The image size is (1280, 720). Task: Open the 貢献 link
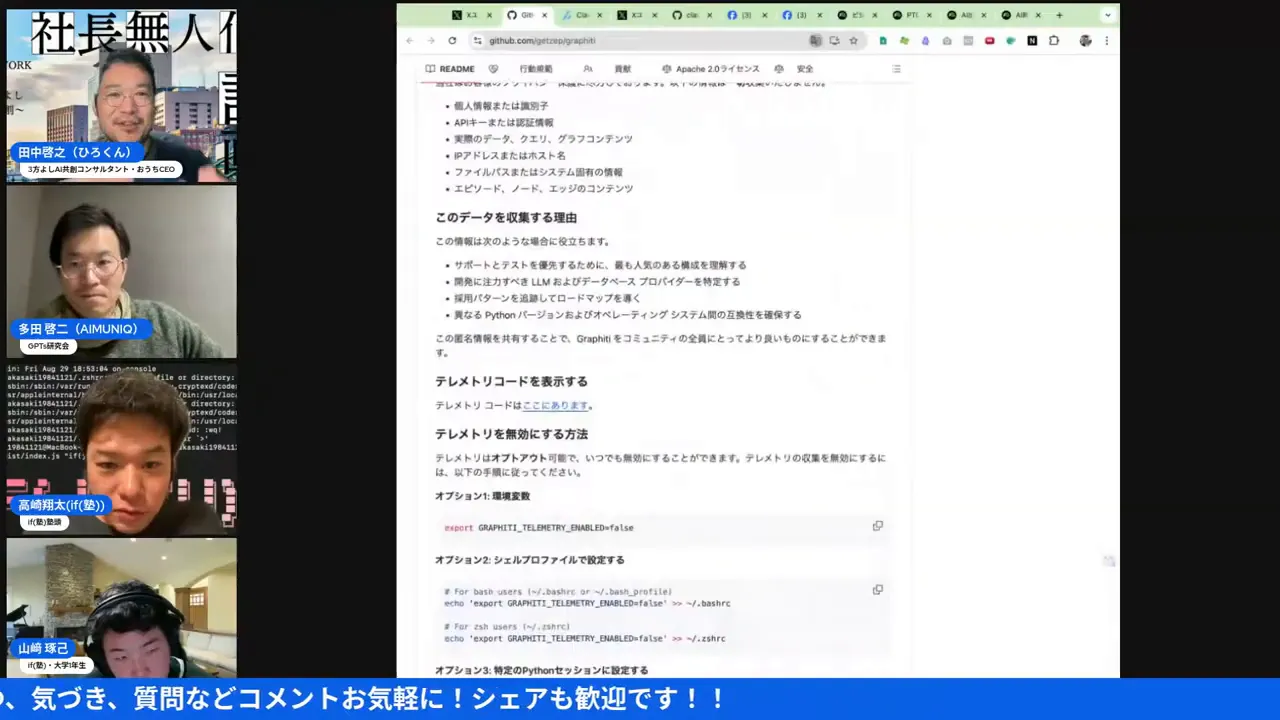click(622, 68)
